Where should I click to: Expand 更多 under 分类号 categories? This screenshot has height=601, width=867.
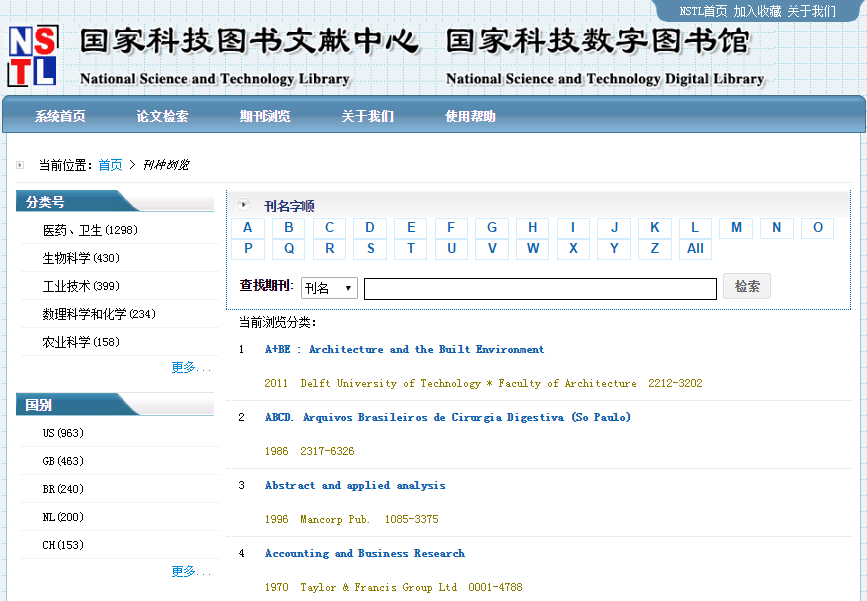190,368
